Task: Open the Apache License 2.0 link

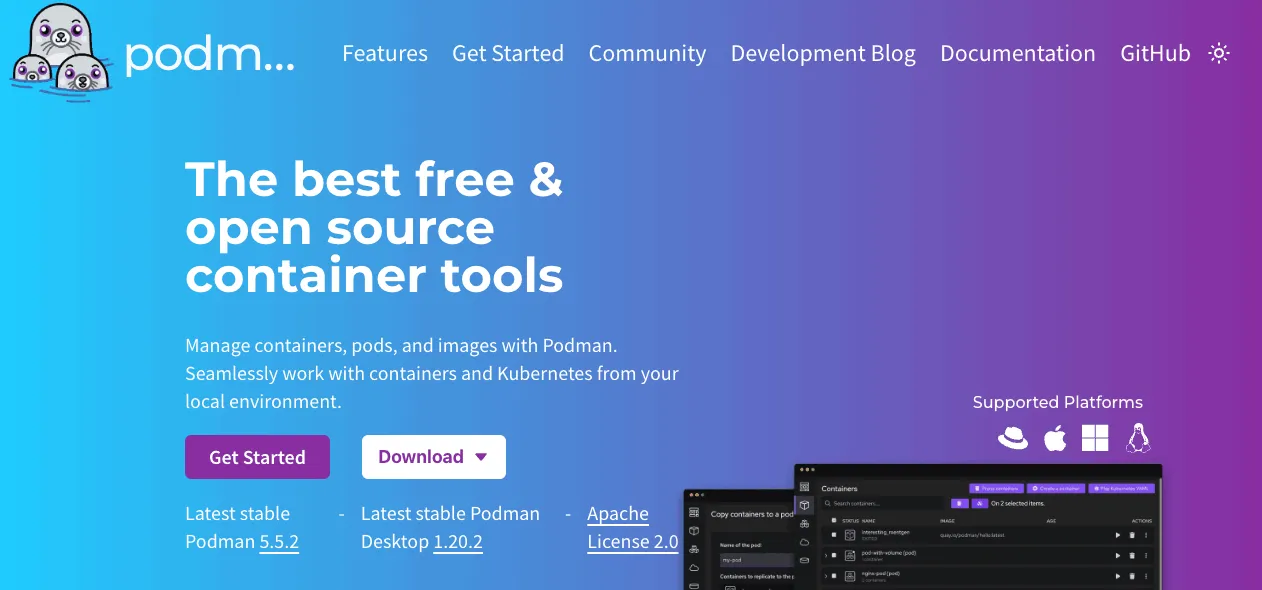Action: pos(633,528)
